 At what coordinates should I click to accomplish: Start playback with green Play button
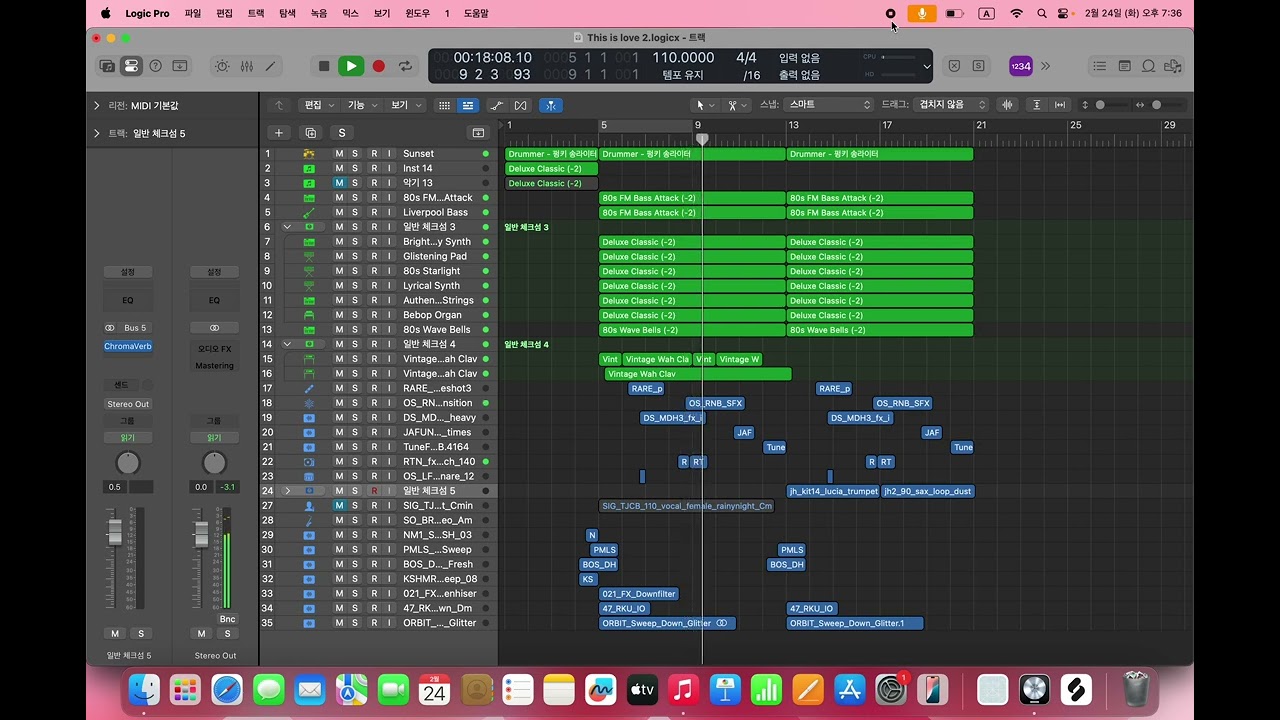(351, 66)
